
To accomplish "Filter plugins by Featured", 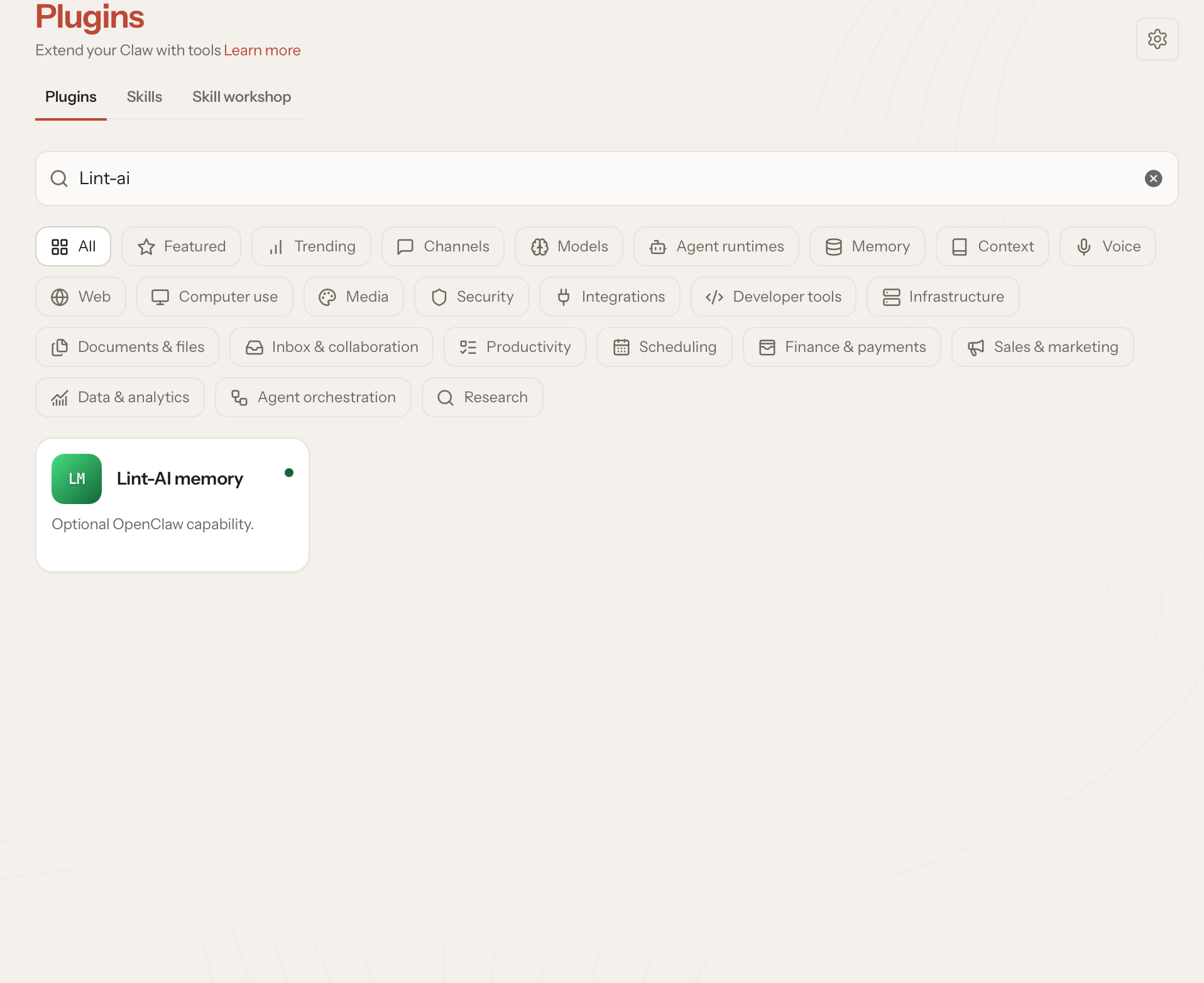I will (x=181, y=246).
